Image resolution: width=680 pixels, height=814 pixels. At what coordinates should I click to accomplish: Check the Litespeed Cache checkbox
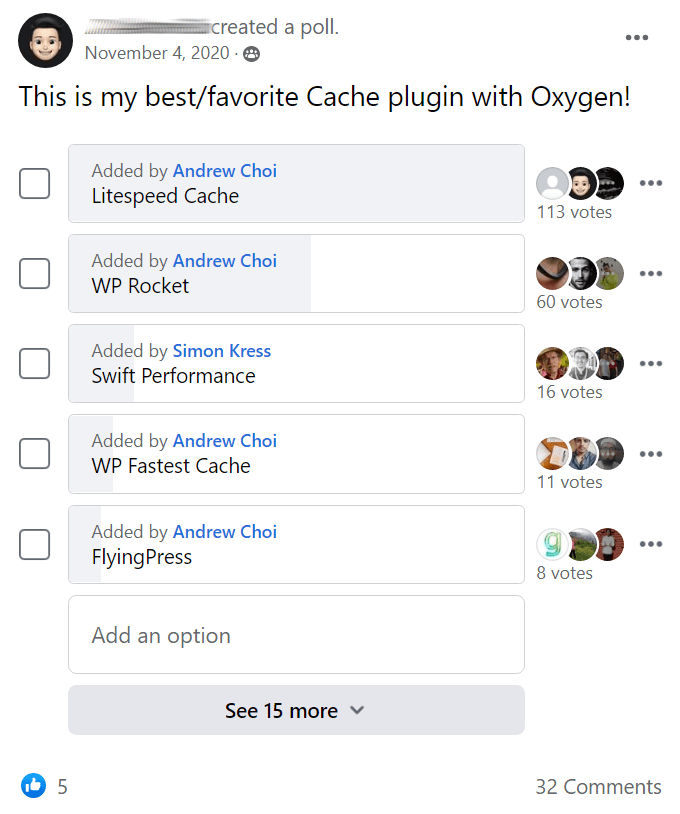(x=34, y=183)
